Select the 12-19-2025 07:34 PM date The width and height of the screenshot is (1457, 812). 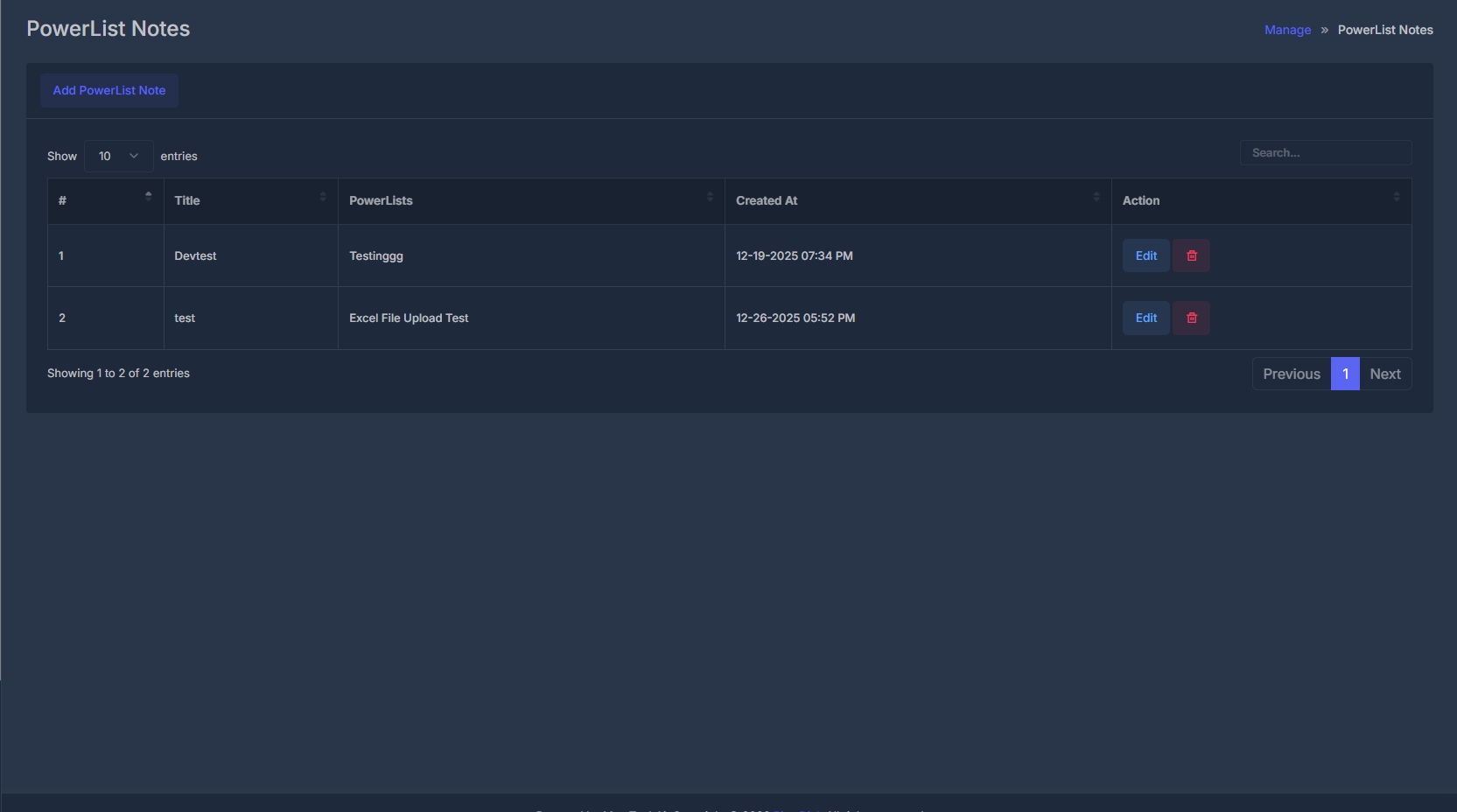pyautogui.click(x=795, y=255)
